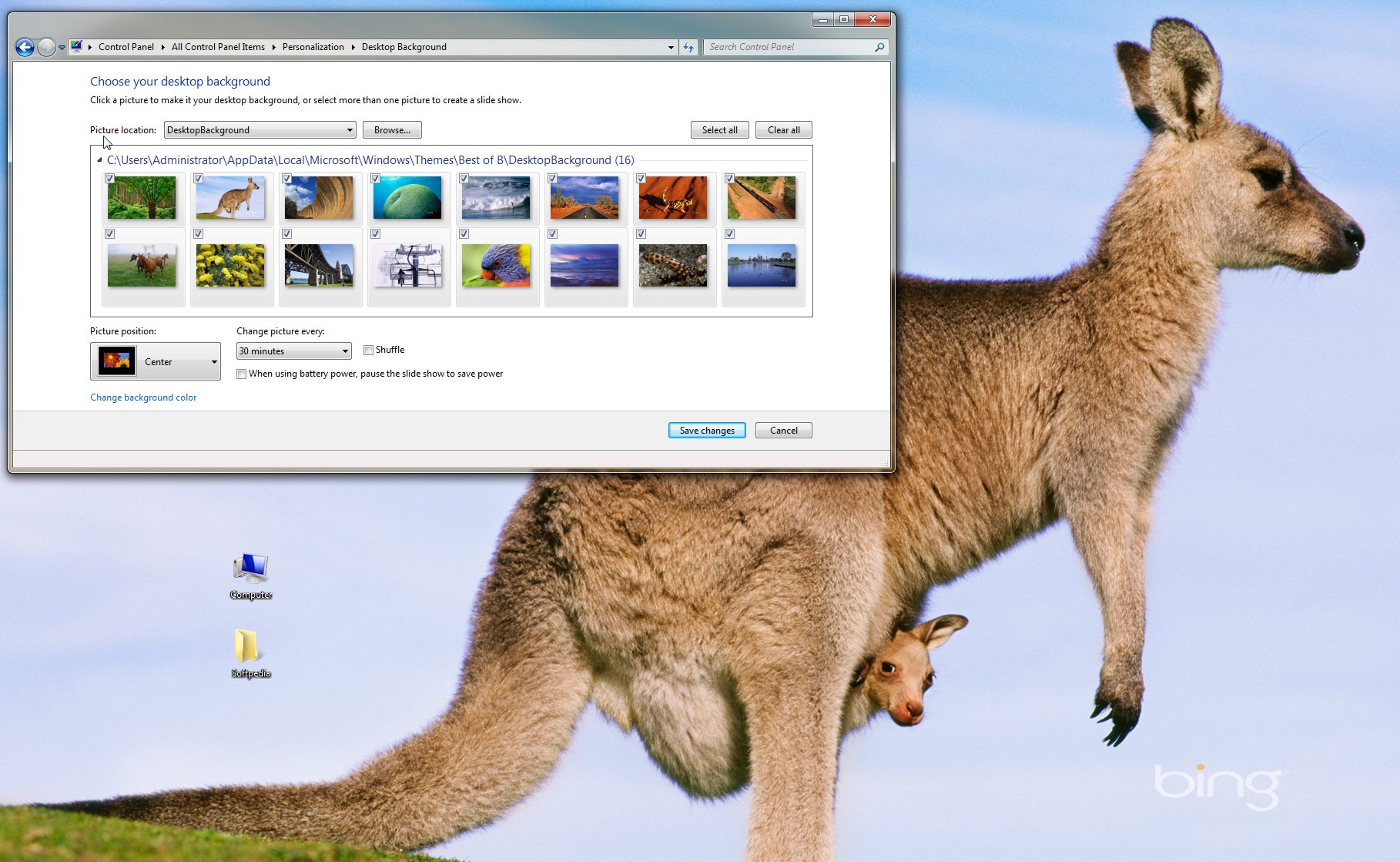Select the wave rock wallpaper thumbnail
Screen dimensions: 1400x862
click(319, 198)
